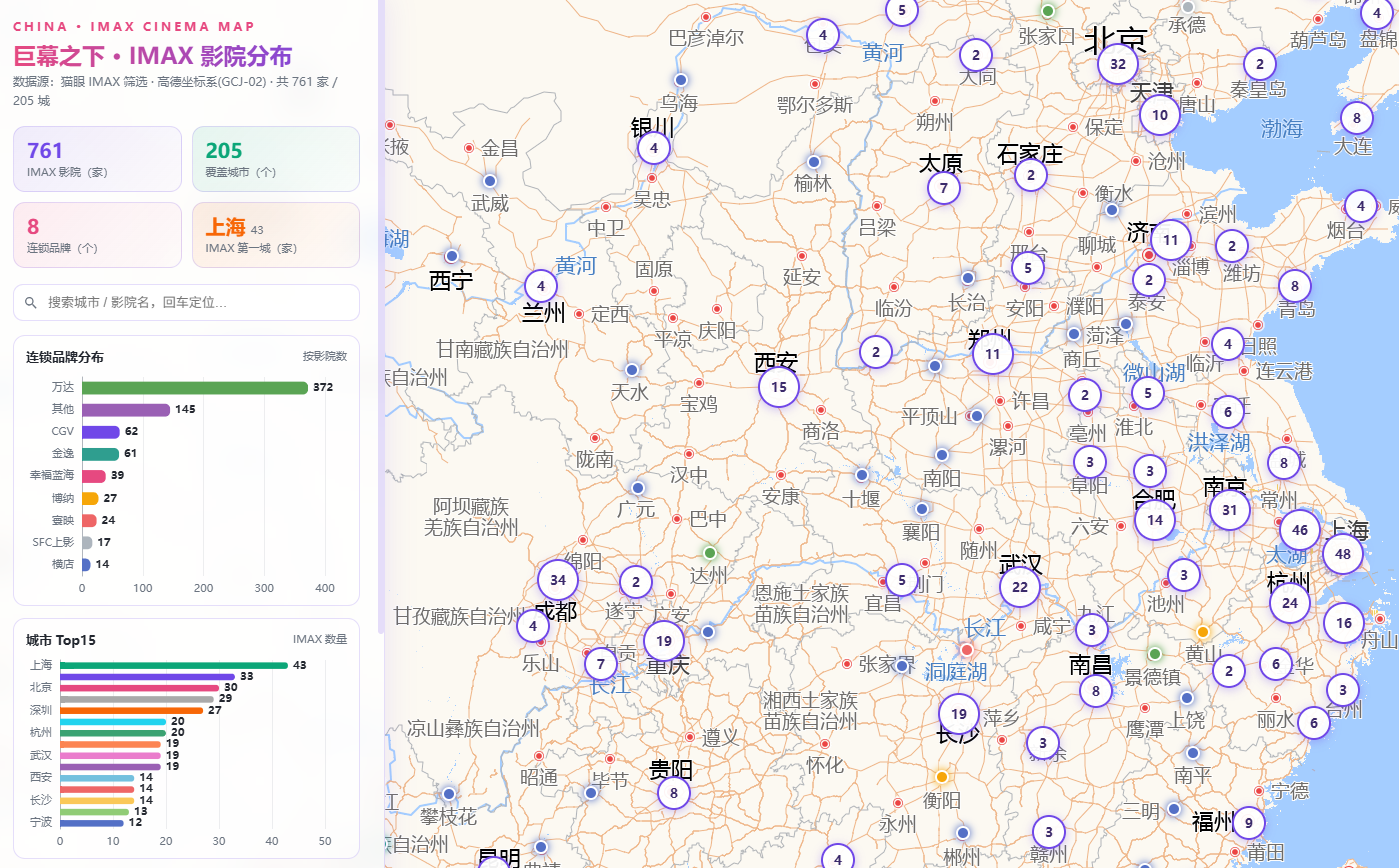This screenshot has height=868, width=1399.
Task: Click the CGV bar showing 62
Action: point(101,432)
